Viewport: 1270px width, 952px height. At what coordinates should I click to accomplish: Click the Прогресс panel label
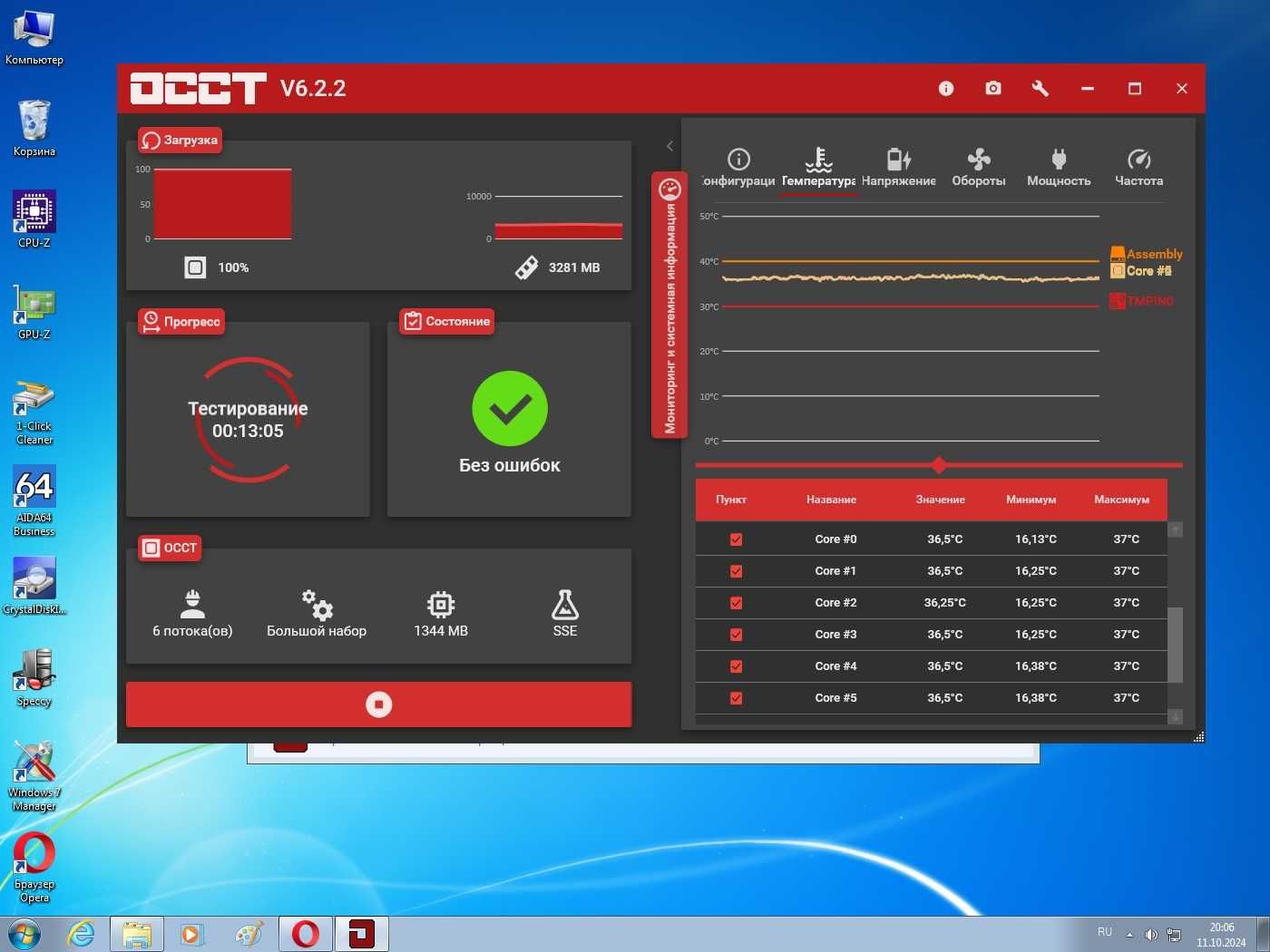point(181,322)
